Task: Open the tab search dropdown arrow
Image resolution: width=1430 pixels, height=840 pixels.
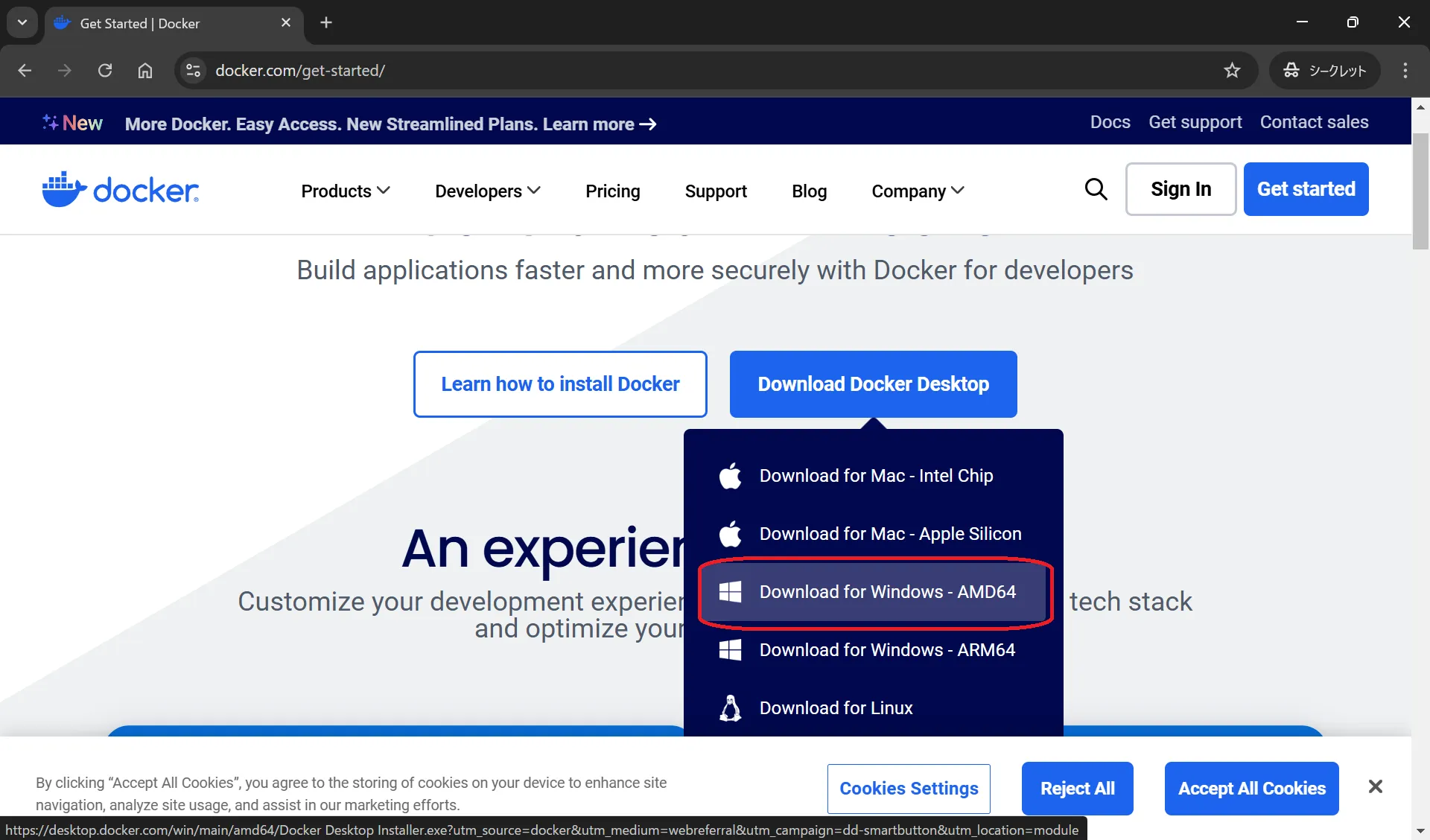Action: (22, 22)
